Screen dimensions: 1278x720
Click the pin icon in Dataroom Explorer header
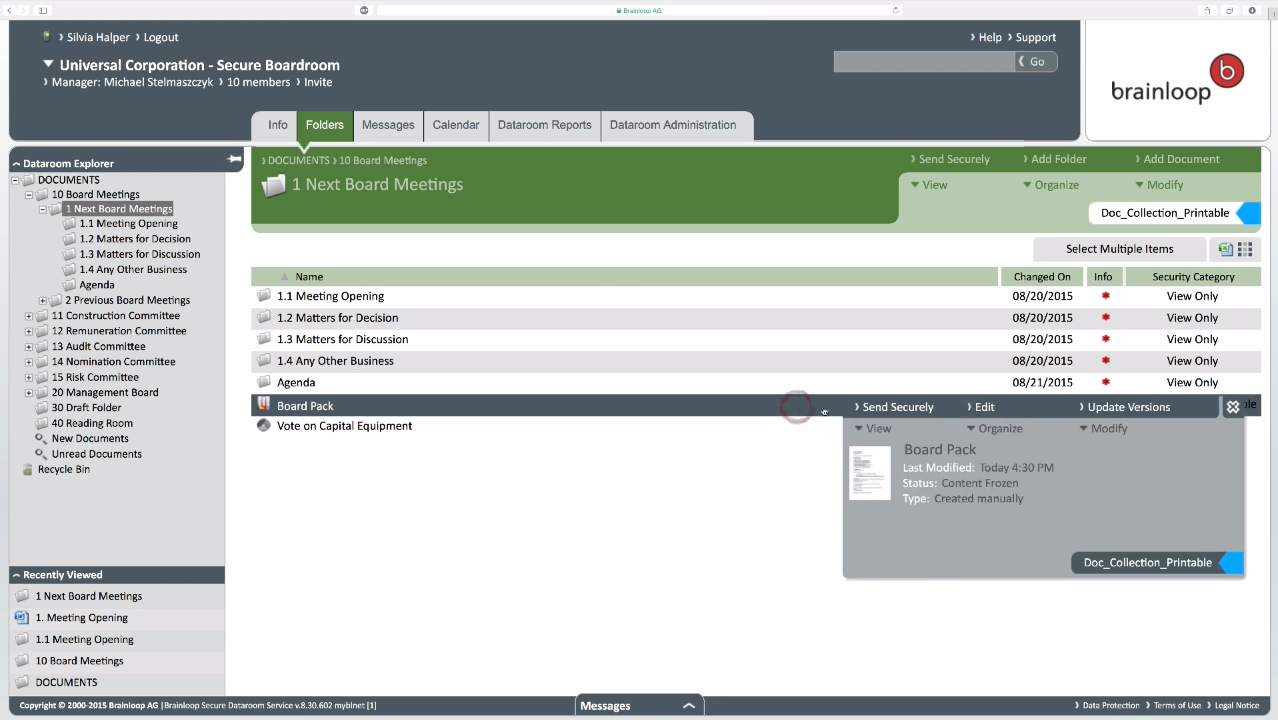pos(234,159)
